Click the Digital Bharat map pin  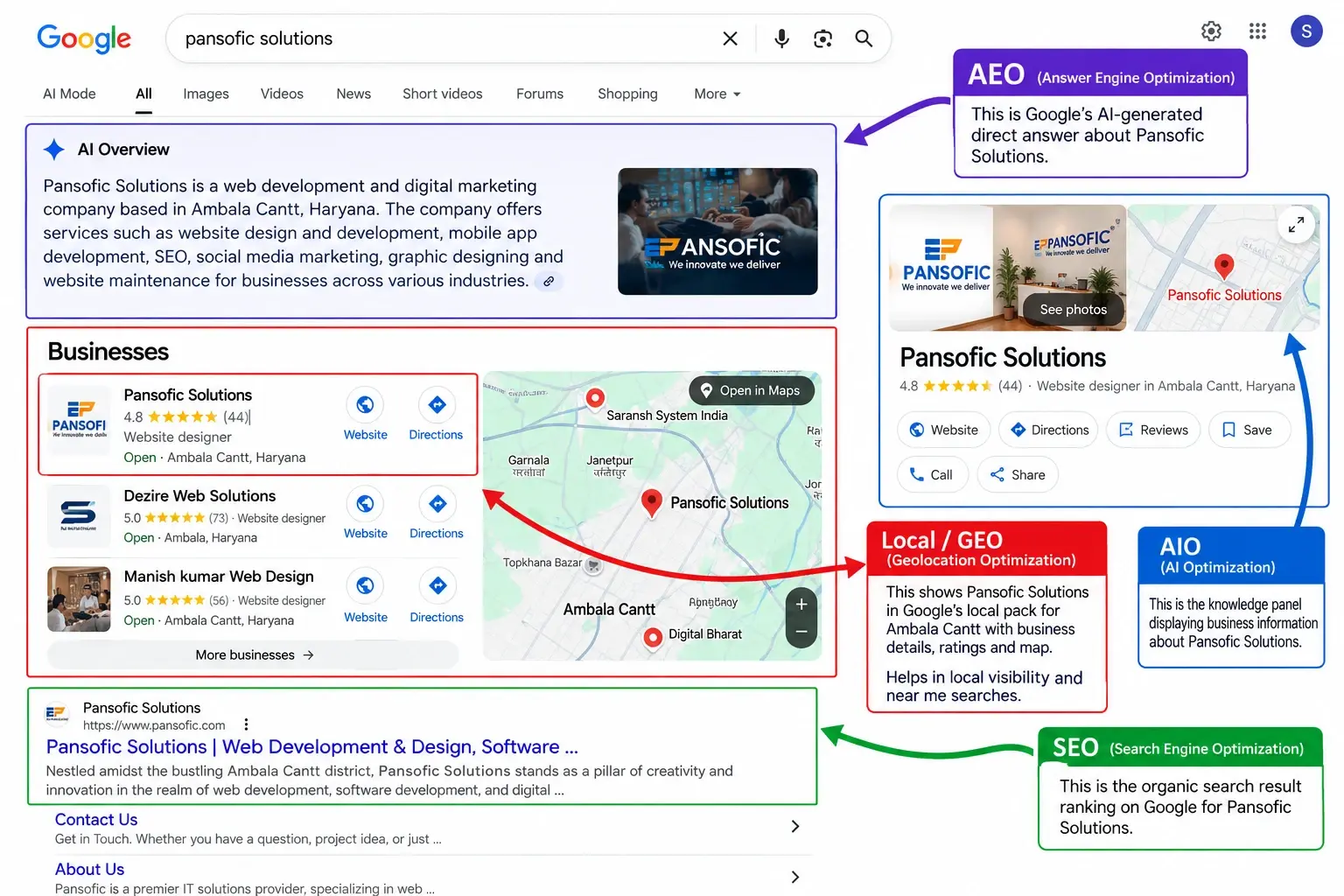[652, 637]
